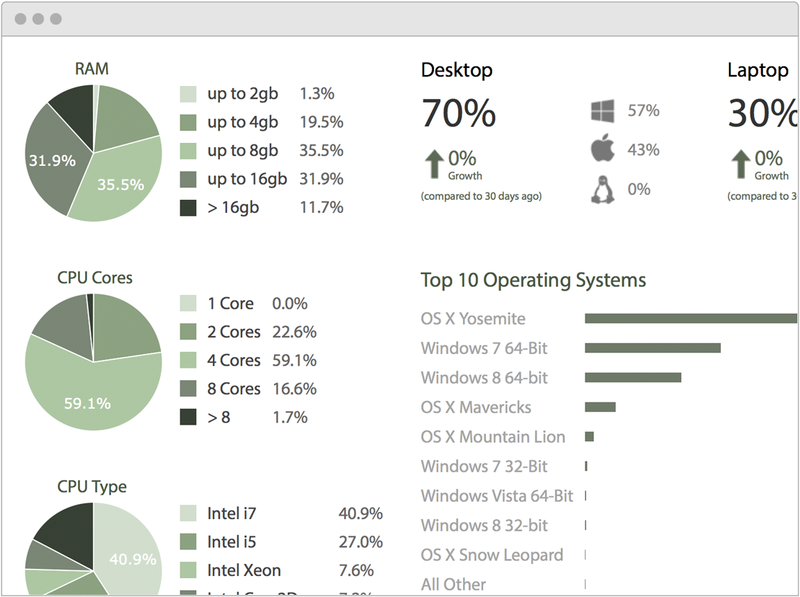The height and width of the screenshot is (597, 800).
Task: Click the 'Windows 7 32-Bit' label
Action: pyautogui.click(x=484, y=466)
